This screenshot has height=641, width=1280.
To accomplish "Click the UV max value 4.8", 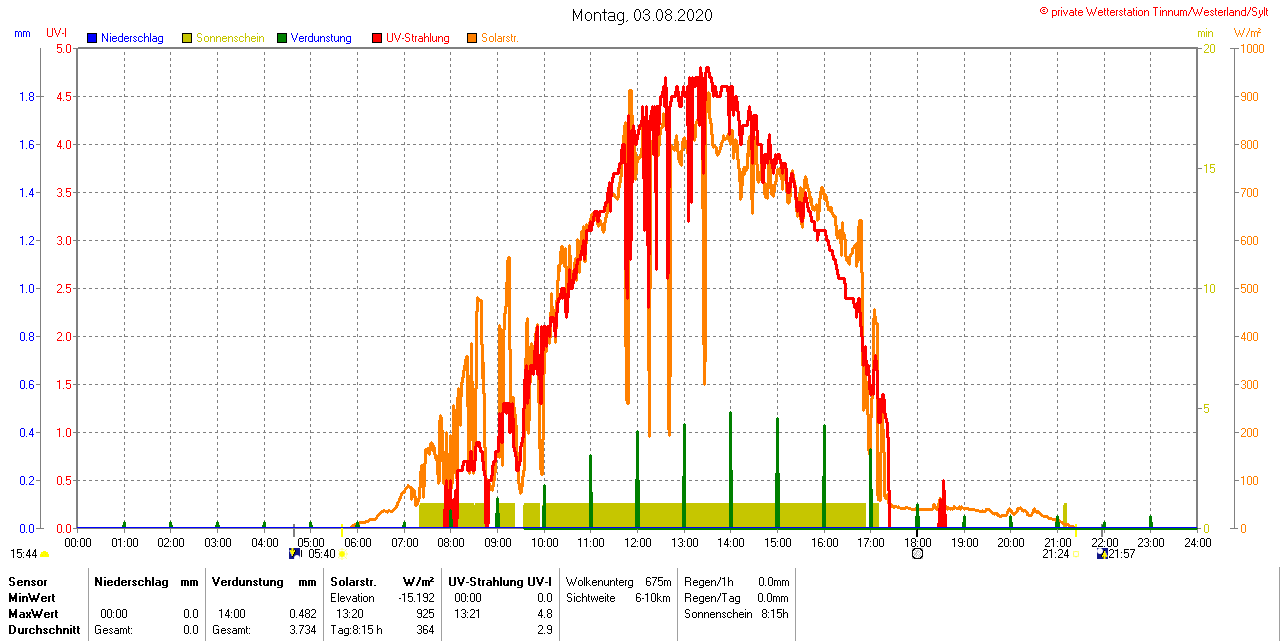I will click(544, 613).
